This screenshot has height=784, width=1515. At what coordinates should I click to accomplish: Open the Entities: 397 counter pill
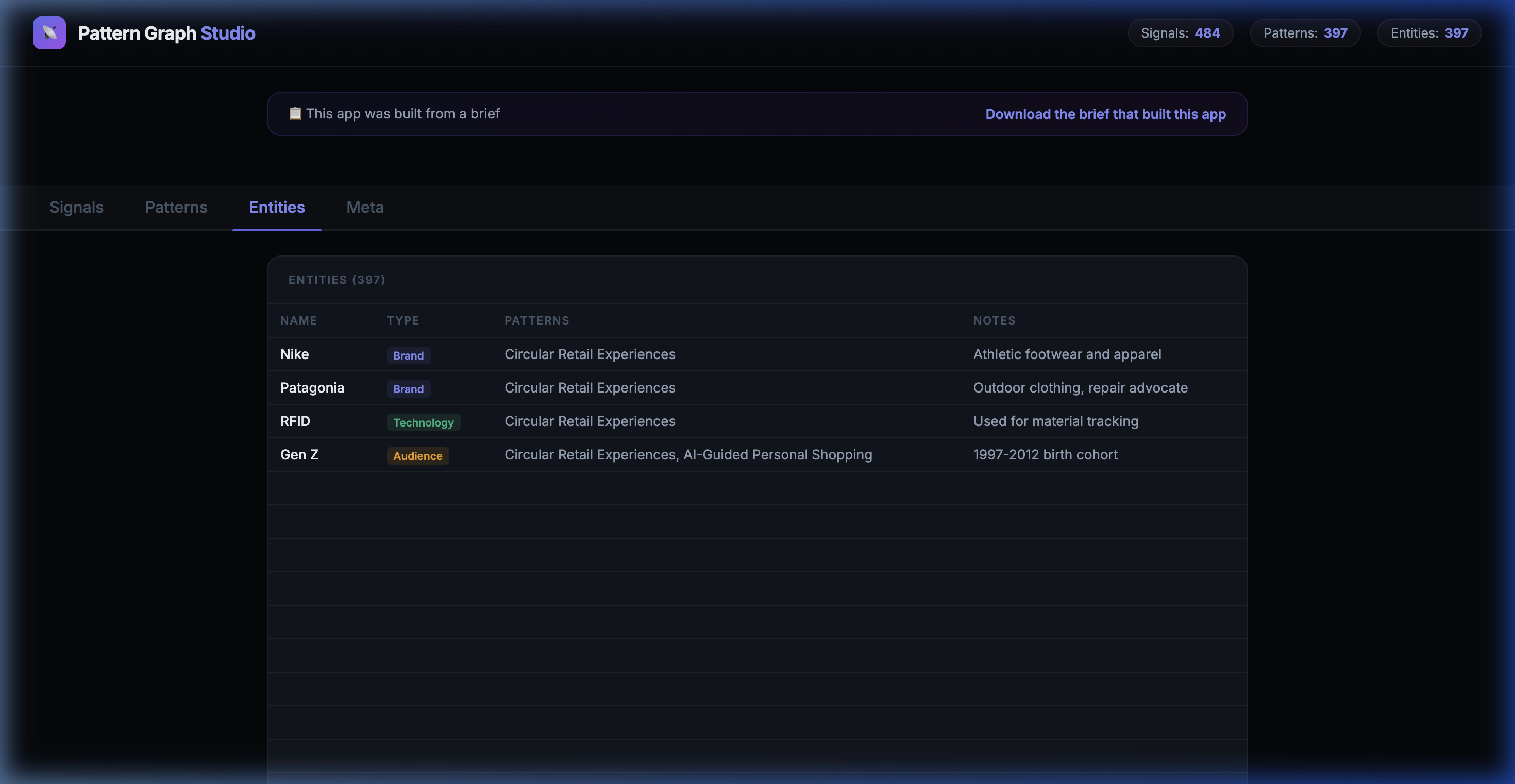point(1429,33)
